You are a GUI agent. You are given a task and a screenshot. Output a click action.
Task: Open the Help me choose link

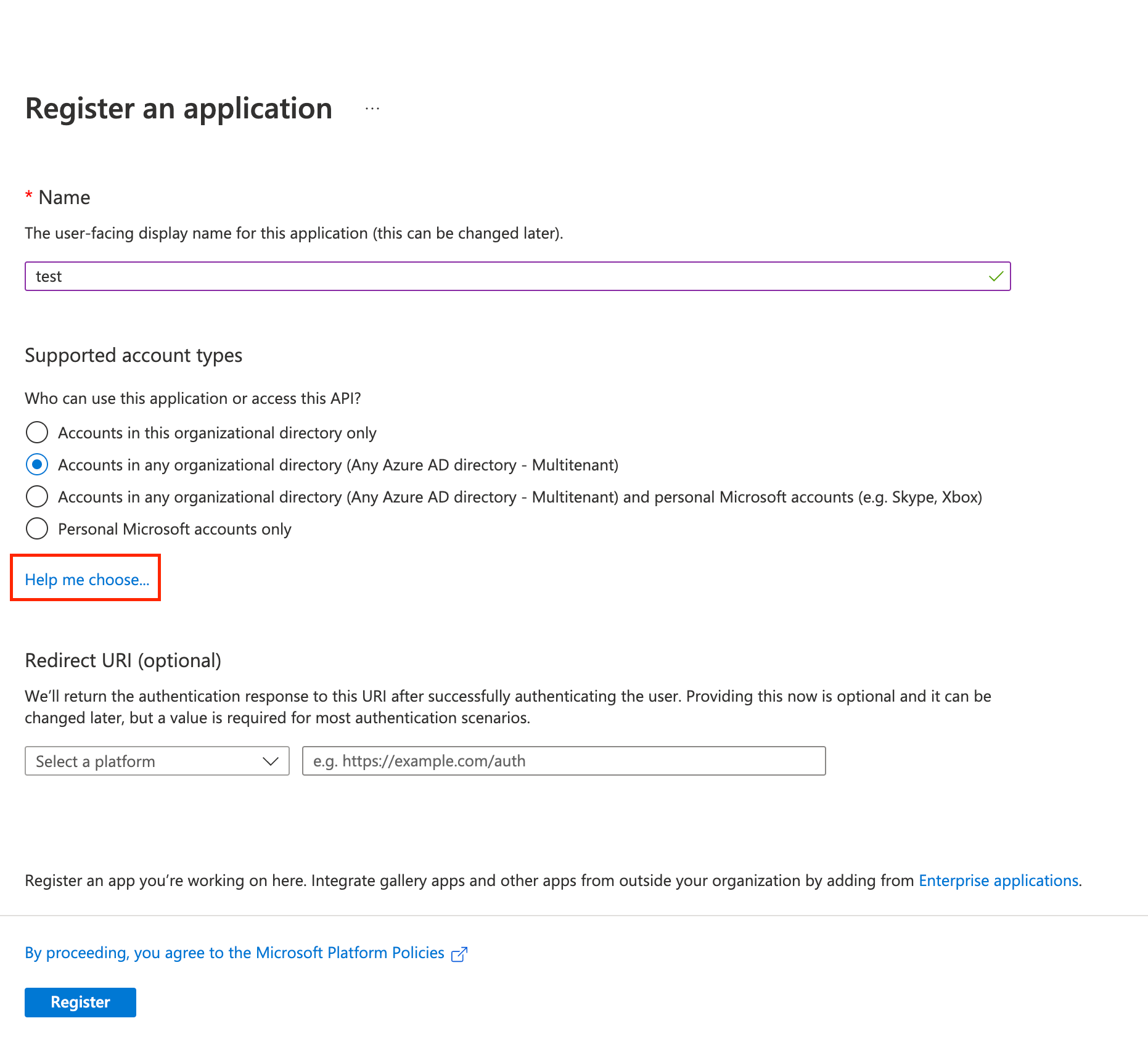point(87,580)
